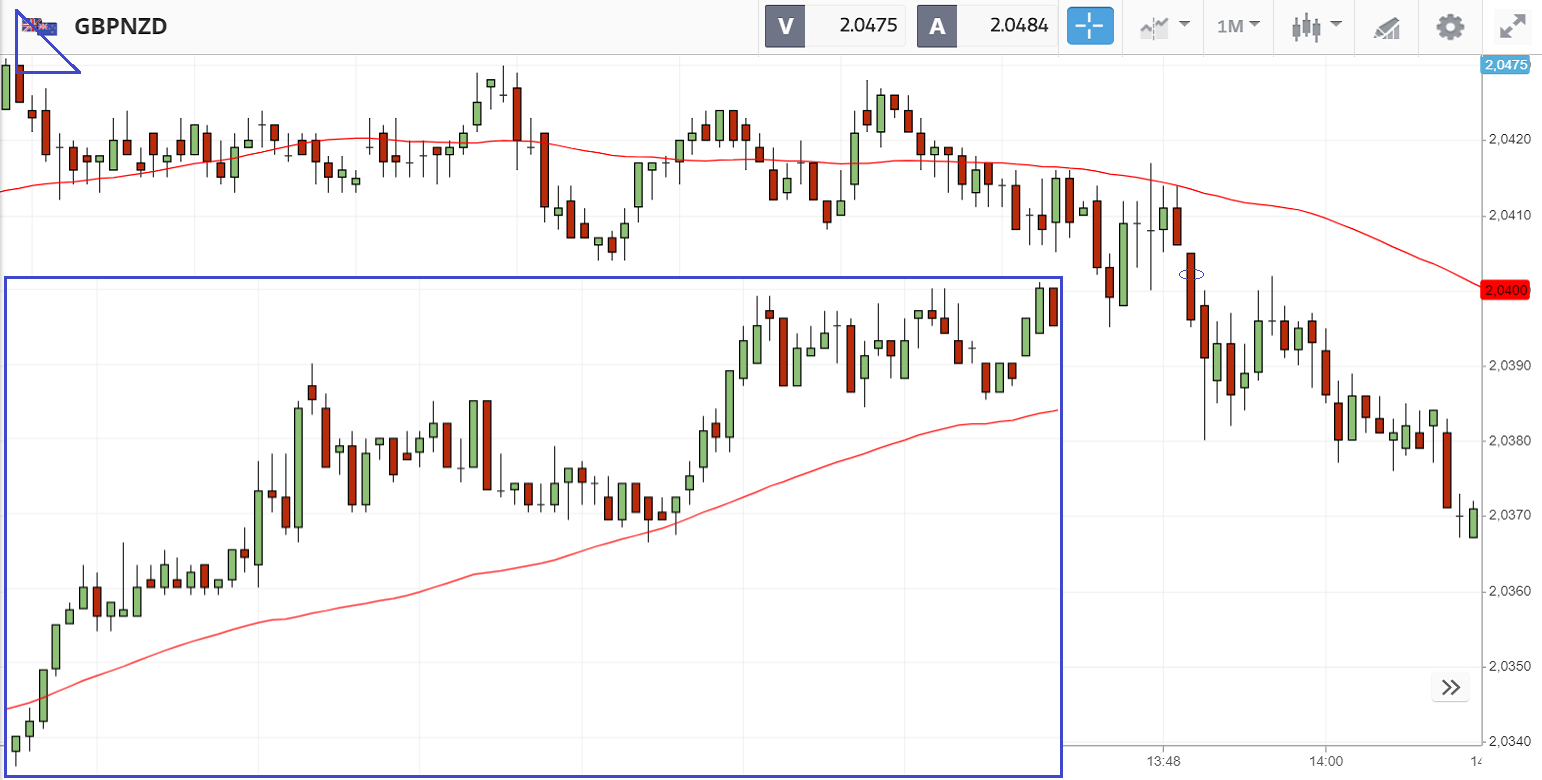Select the small blue ellipse marker on chart
The height and width of the screenshot is (780, 1542).
[1191, 273]
